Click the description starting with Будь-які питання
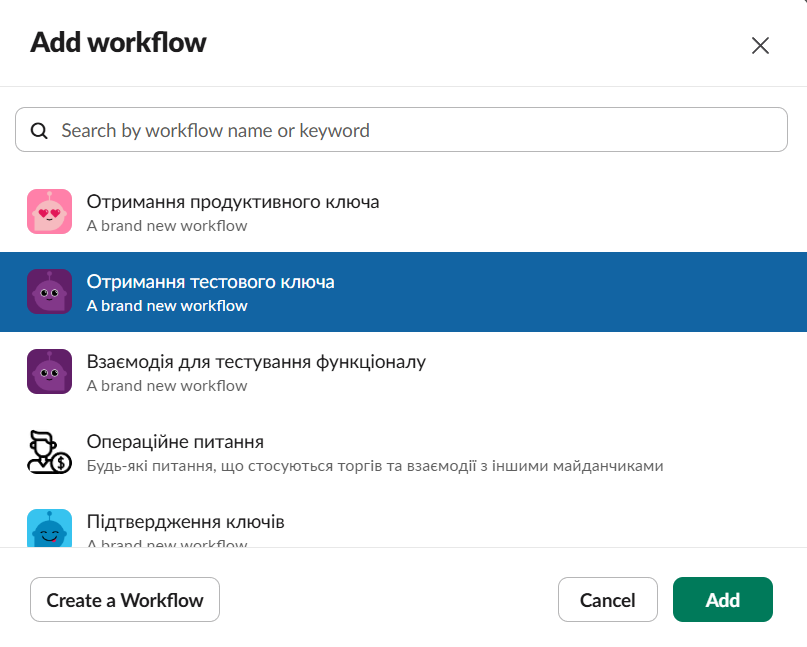807x647 pixels. tap(375, 466)
